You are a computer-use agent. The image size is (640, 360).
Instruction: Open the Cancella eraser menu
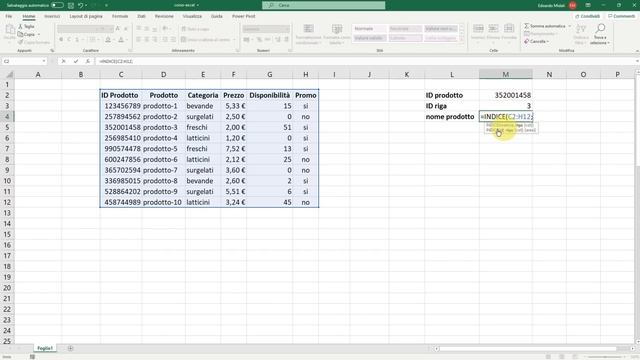click(536, 41)
